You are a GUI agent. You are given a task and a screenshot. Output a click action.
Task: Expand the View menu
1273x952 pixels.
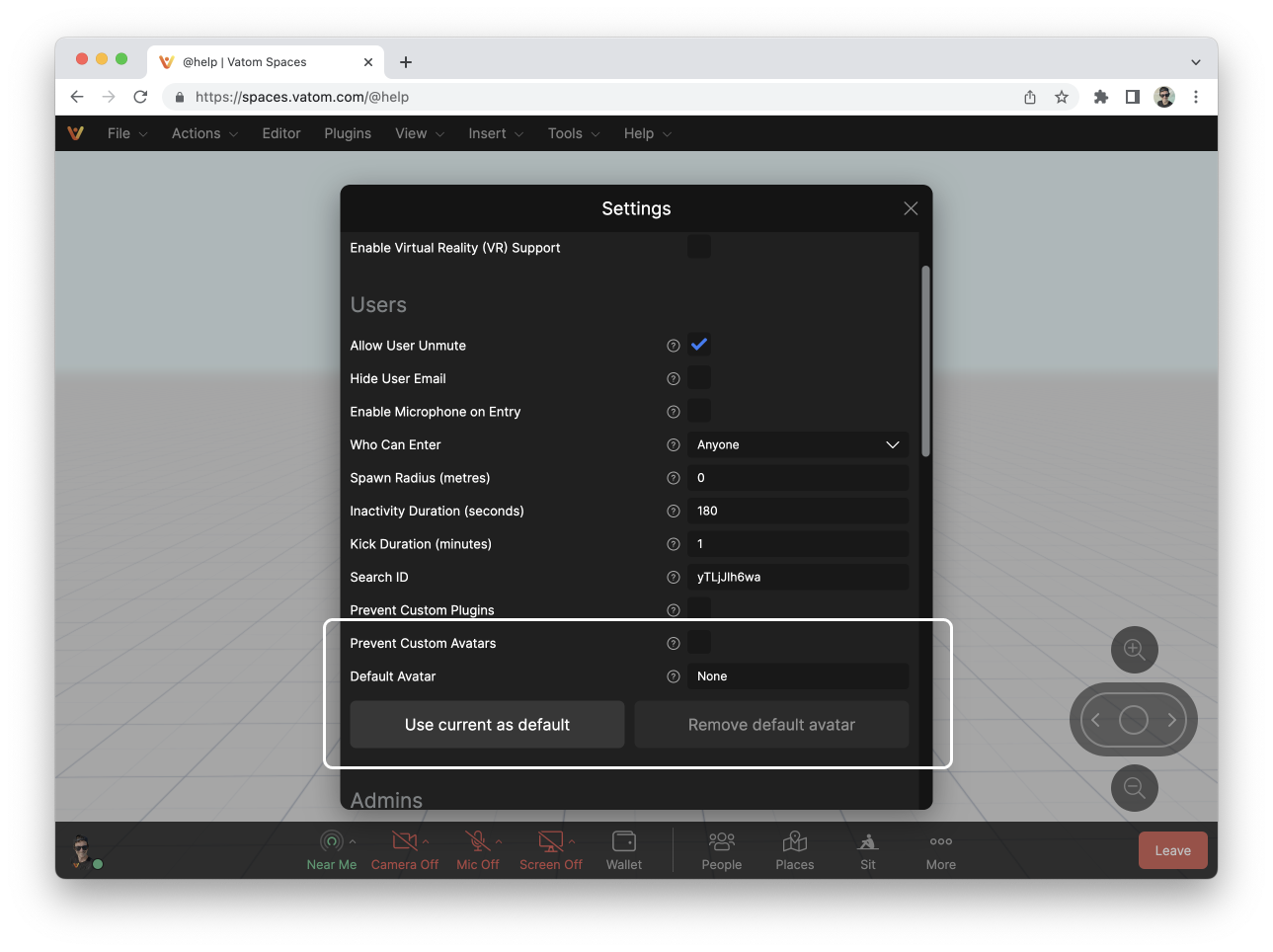[x=420, y=133]
